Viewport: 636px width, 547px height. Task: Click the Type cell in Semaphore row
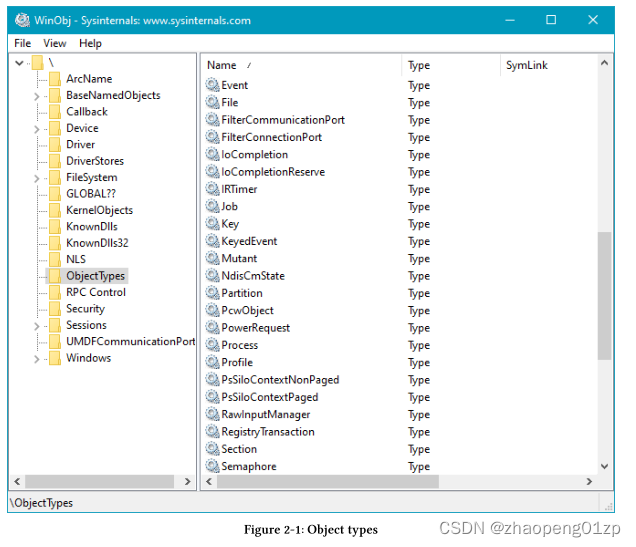(x=419, y=467)
